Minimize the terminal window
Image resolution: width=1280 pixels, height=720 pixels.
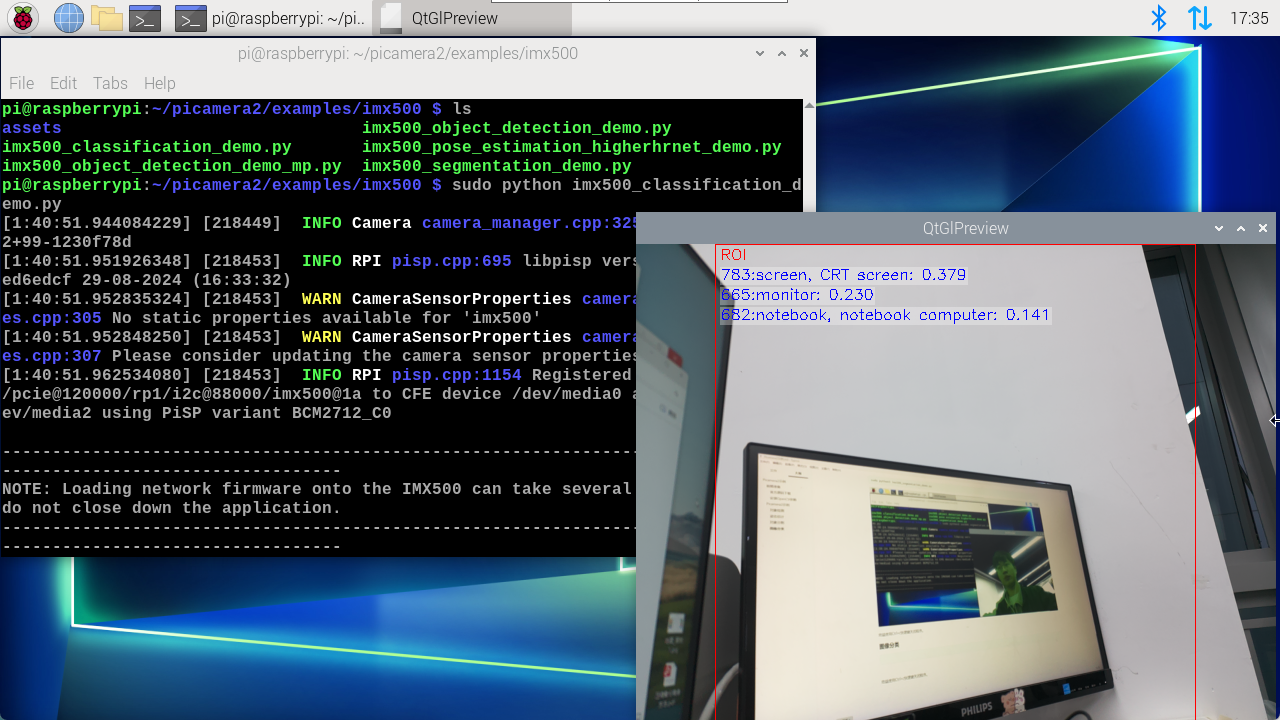pyautogui.click(x=759, y=53)
